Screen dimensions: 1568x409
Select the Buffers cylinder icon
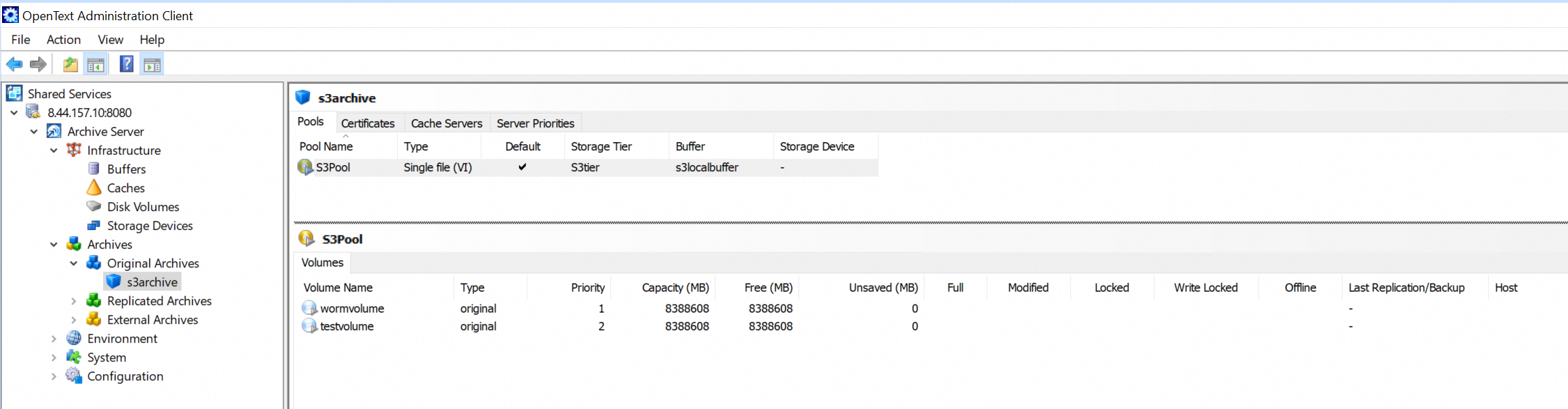(x=94, y=169)
